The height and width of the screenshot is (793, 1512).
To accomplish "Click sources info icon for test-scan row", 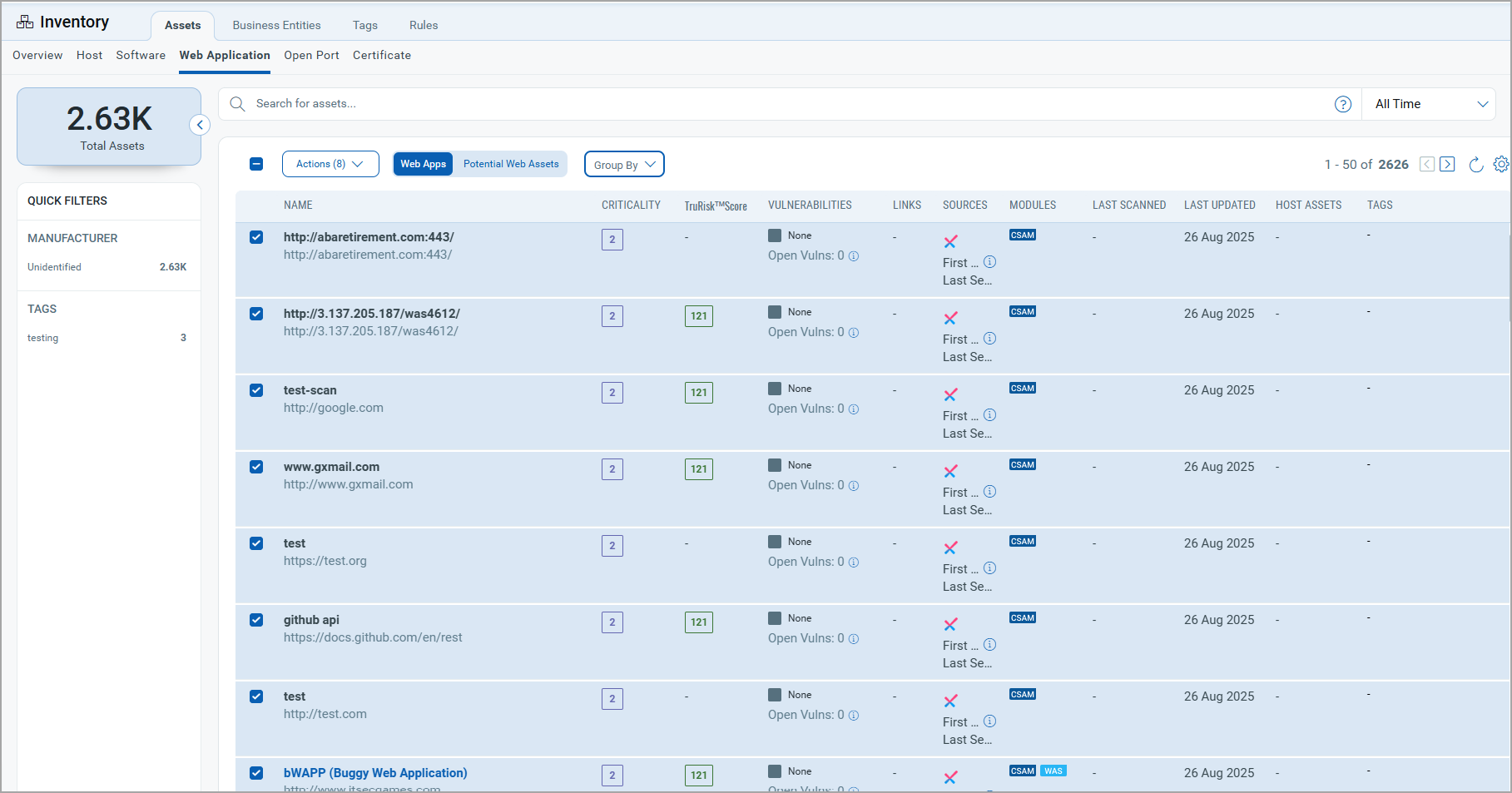I will click(989, 415).
